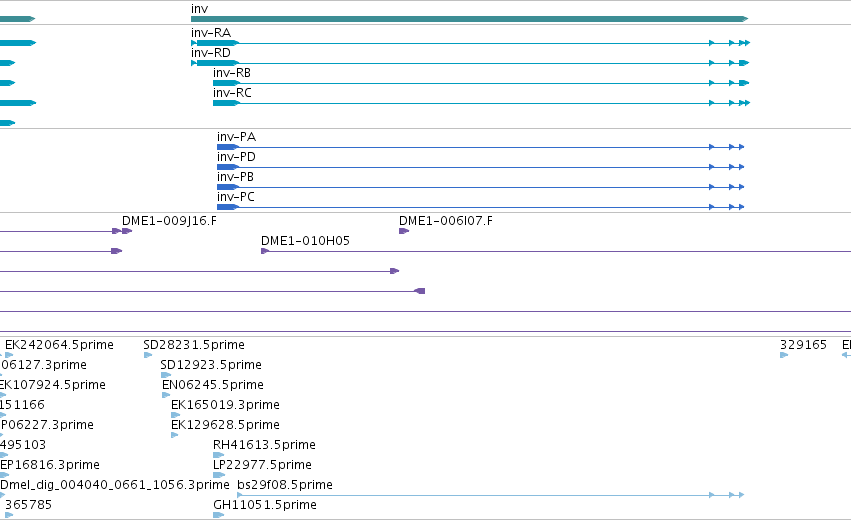Select the inv-PA protein label
851x520 pixels.
pos(236,137)
